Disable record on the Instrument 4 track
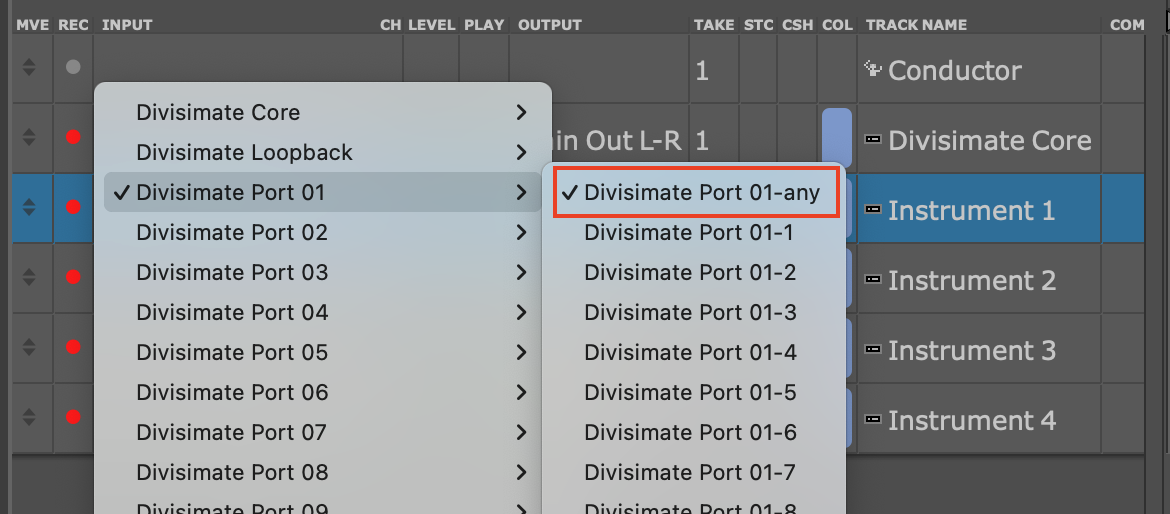Image resolution: width=1170 pixels, height=514 pixels. (72, 417)
